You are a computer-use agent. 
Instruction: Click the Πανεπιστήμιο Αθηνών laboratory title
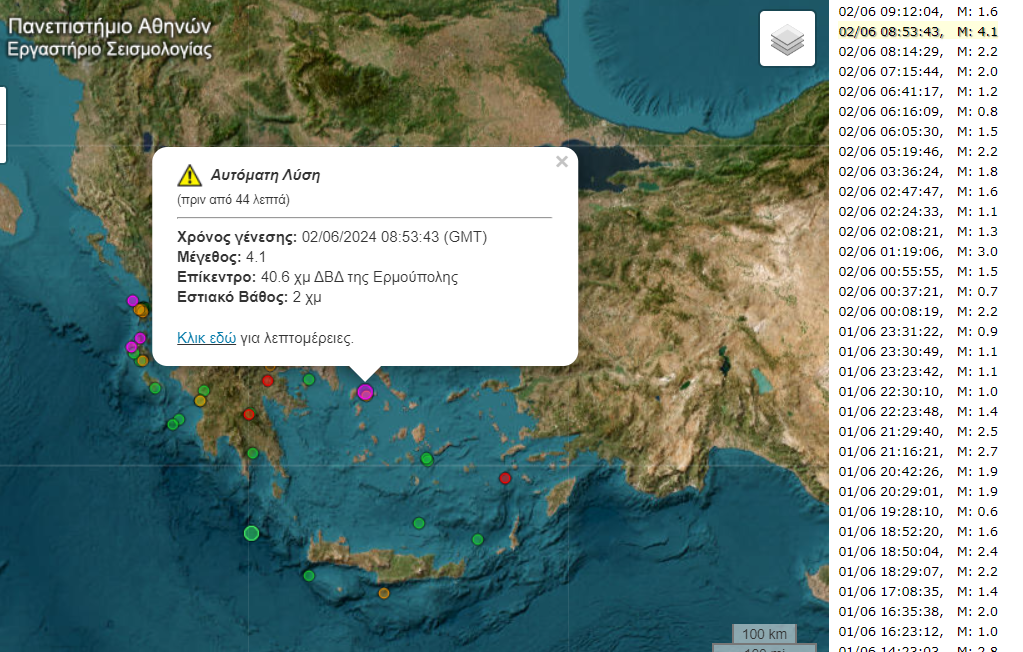[108, 32]
